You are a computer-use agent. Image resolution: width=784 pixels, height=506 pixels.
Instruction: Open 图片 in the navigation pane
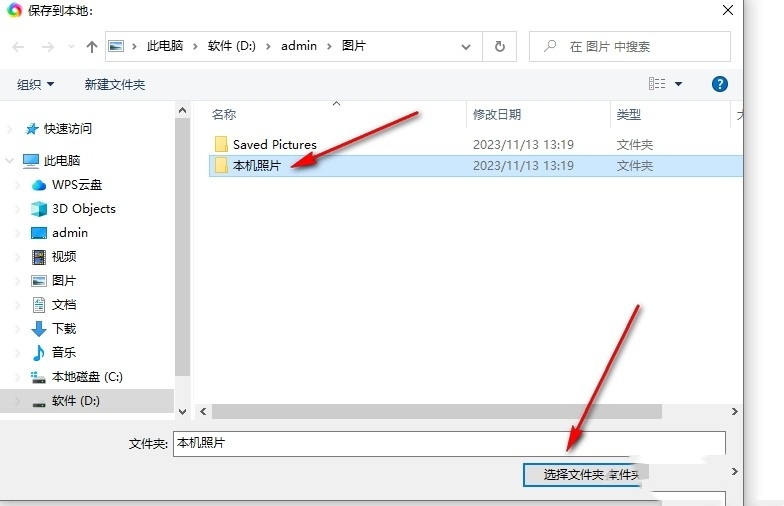pyautogui.click(x=64, y=280)
